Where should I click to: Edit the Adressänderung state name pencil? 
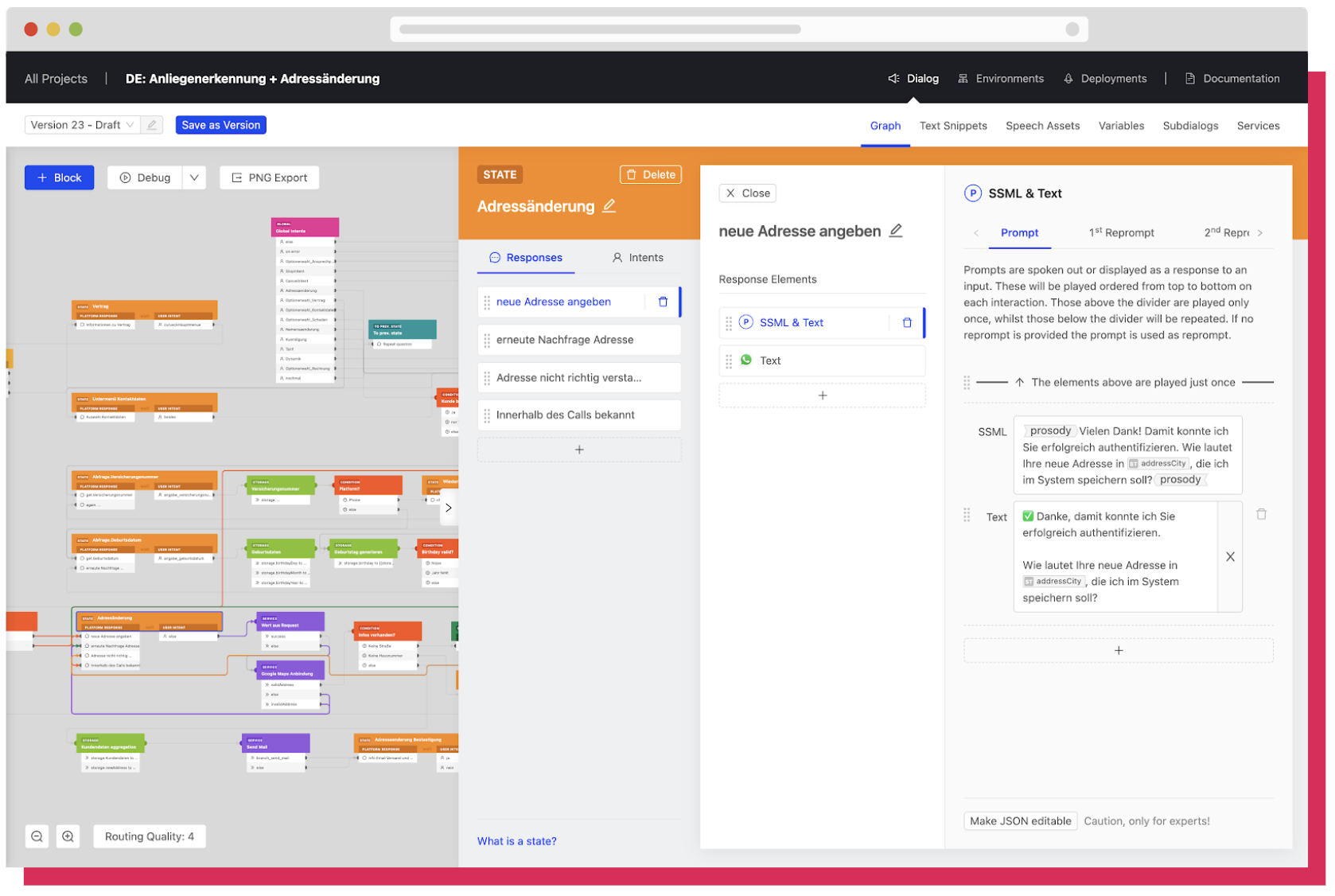click(x=609, y=206)
